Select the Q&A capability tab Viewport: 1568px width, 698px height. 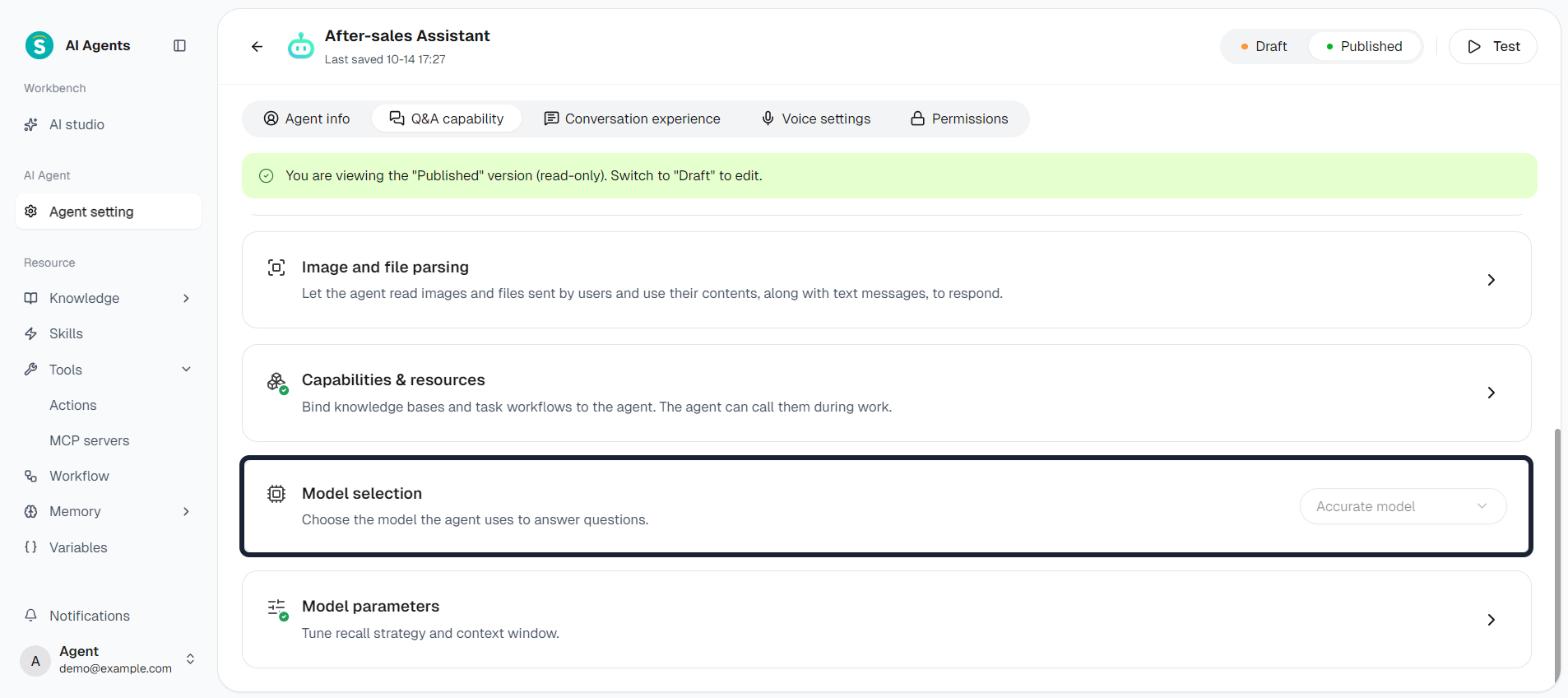pyautogui.click(x=446, y=118)
